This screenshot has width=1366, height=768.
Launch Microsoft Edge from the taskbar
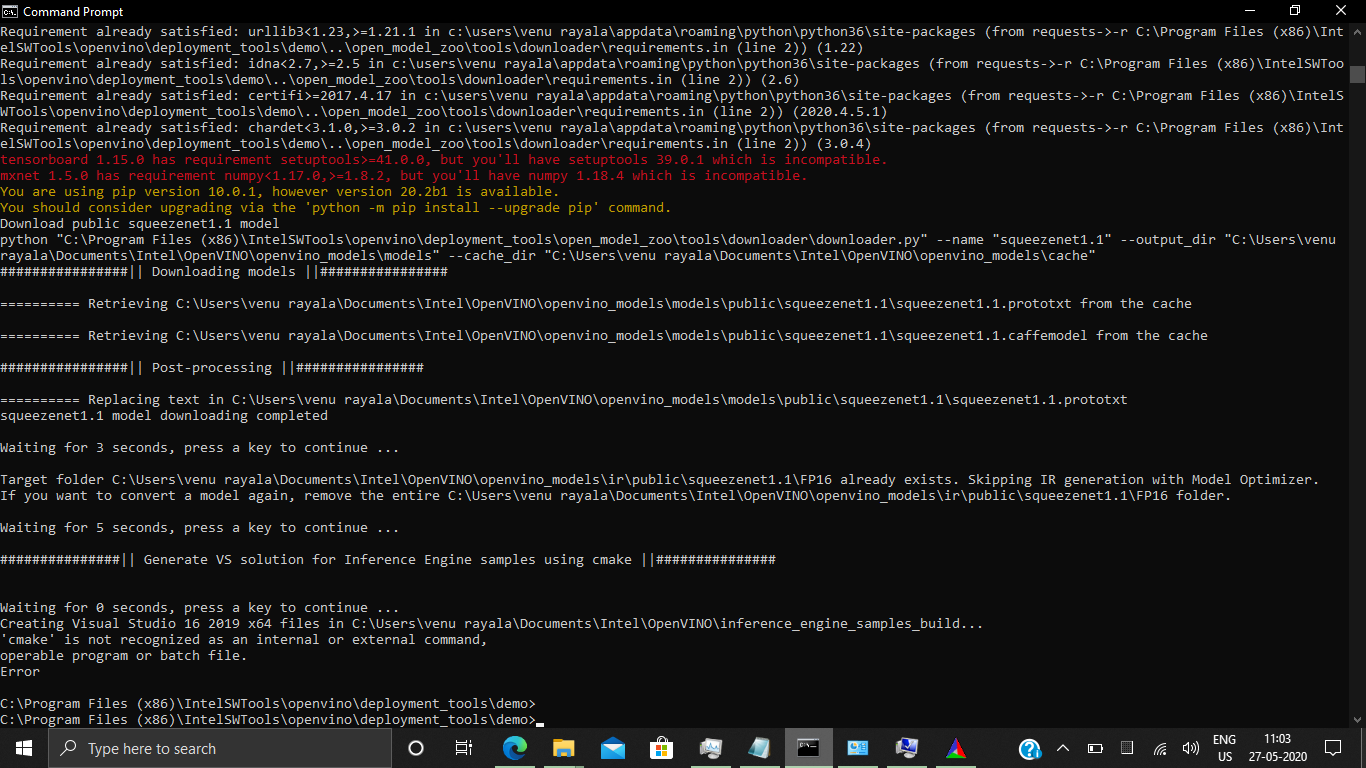click(x=514, y=748)
